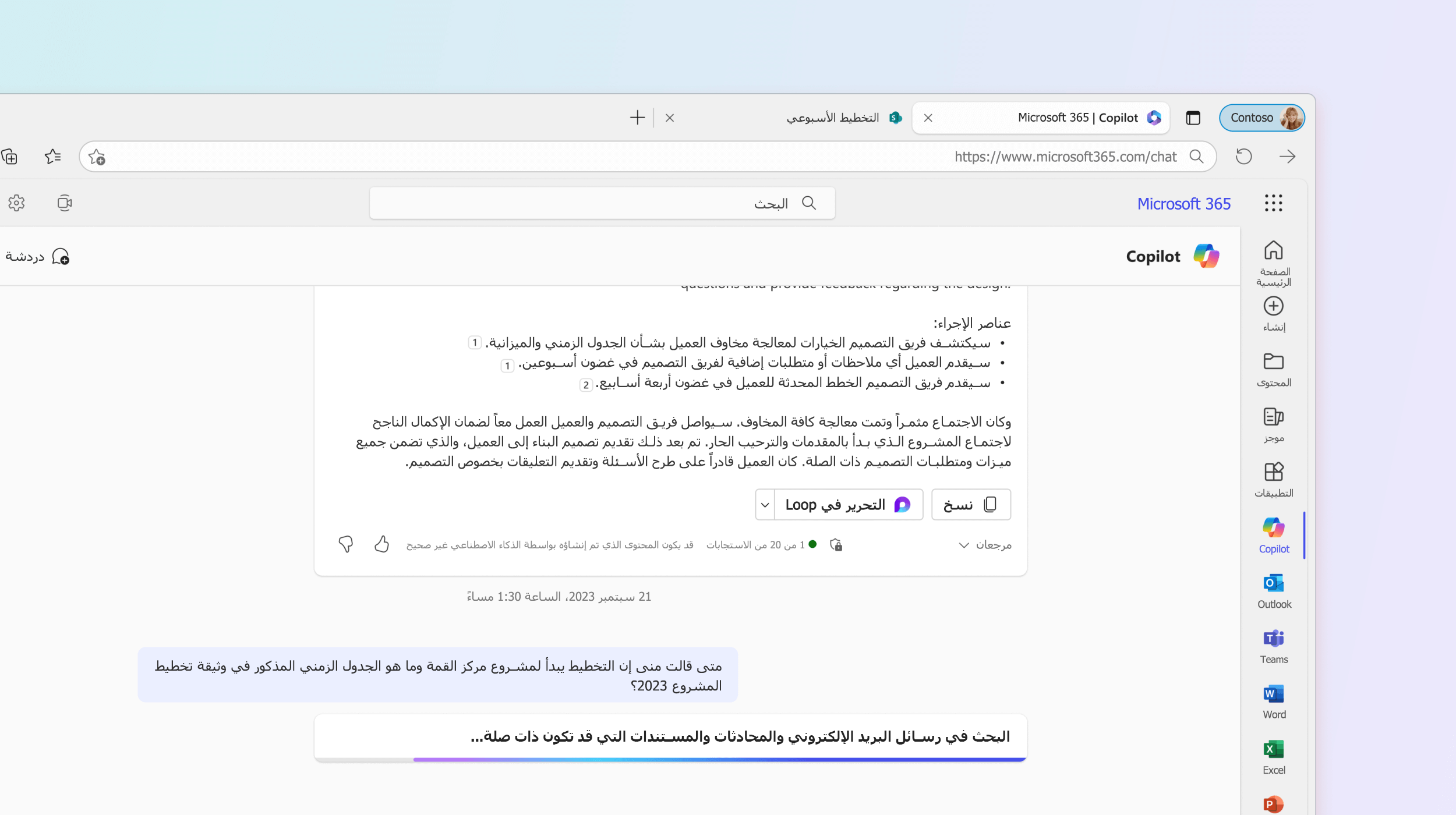Select Copilot in the left app rail
The height and width of the screenshot is (815, 1456).
(1273, 536)
